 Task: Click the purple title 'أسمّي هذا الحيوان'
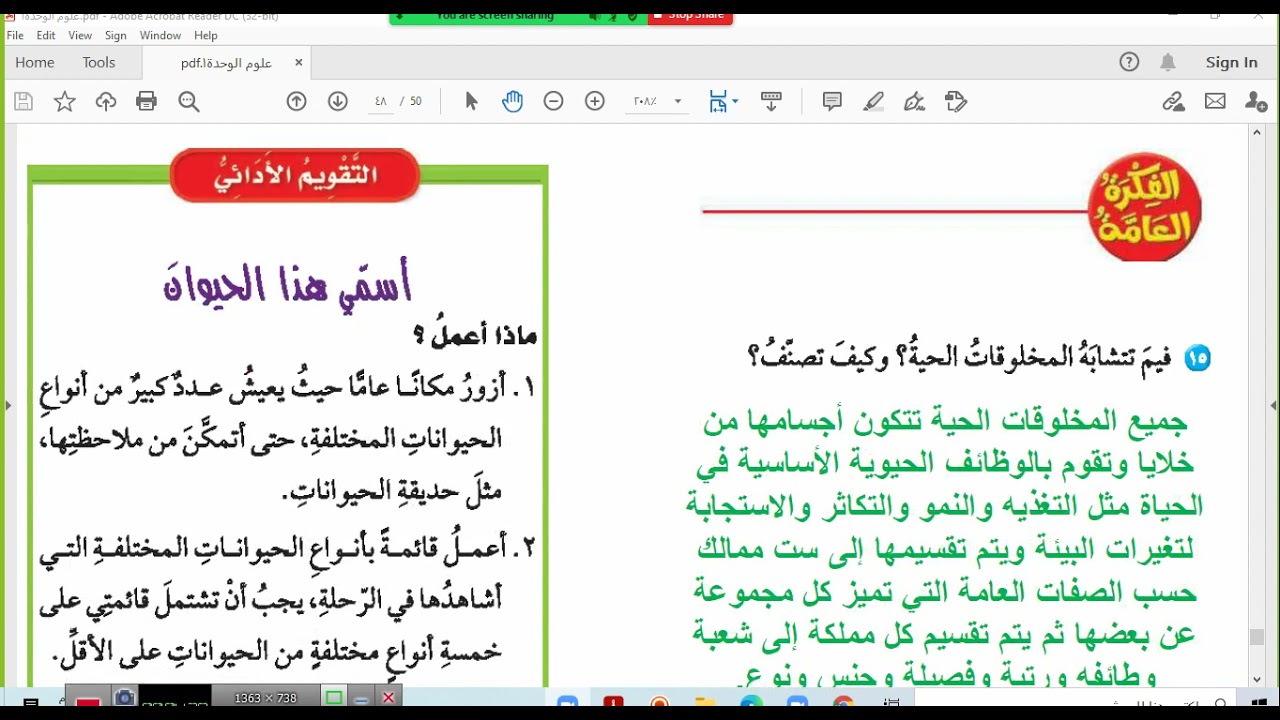pyautogui.click(x=287, y=283)
